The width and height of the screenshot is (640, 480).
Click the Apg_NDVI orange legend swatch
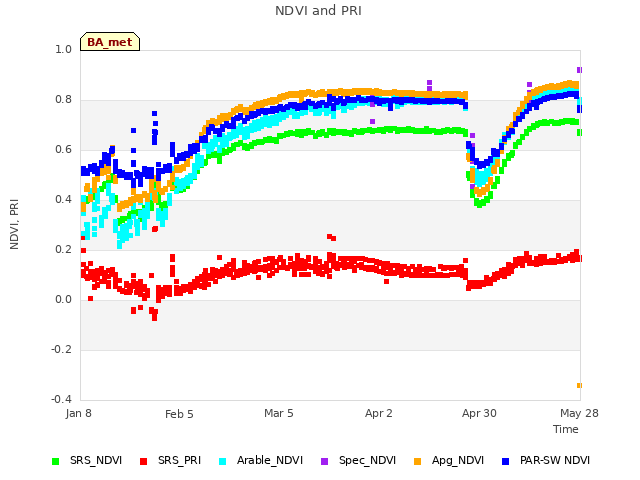417,461
